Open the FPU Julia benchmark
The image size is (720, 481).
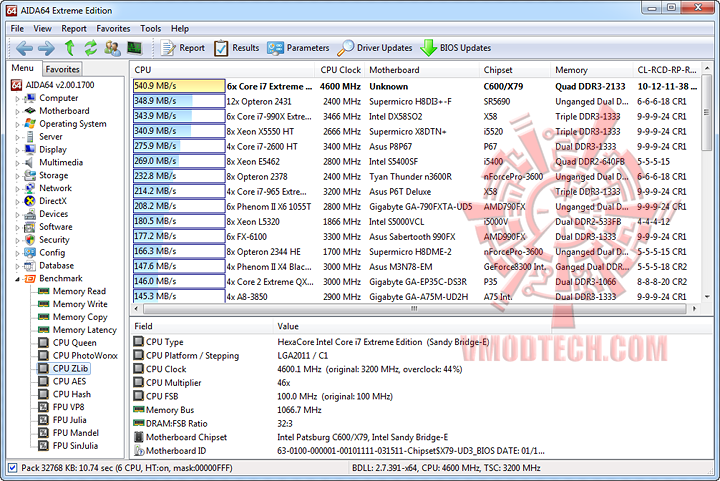click(62, 419)
